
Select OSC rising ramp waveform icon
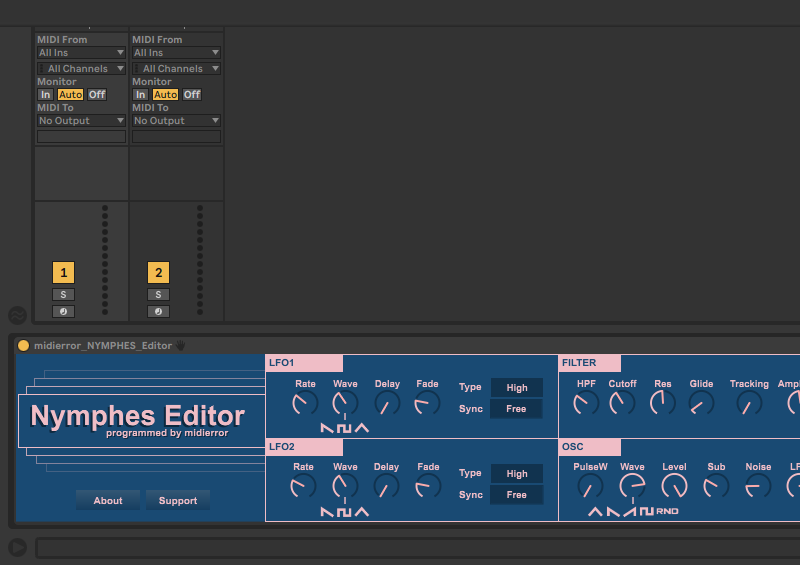[630, 511]
